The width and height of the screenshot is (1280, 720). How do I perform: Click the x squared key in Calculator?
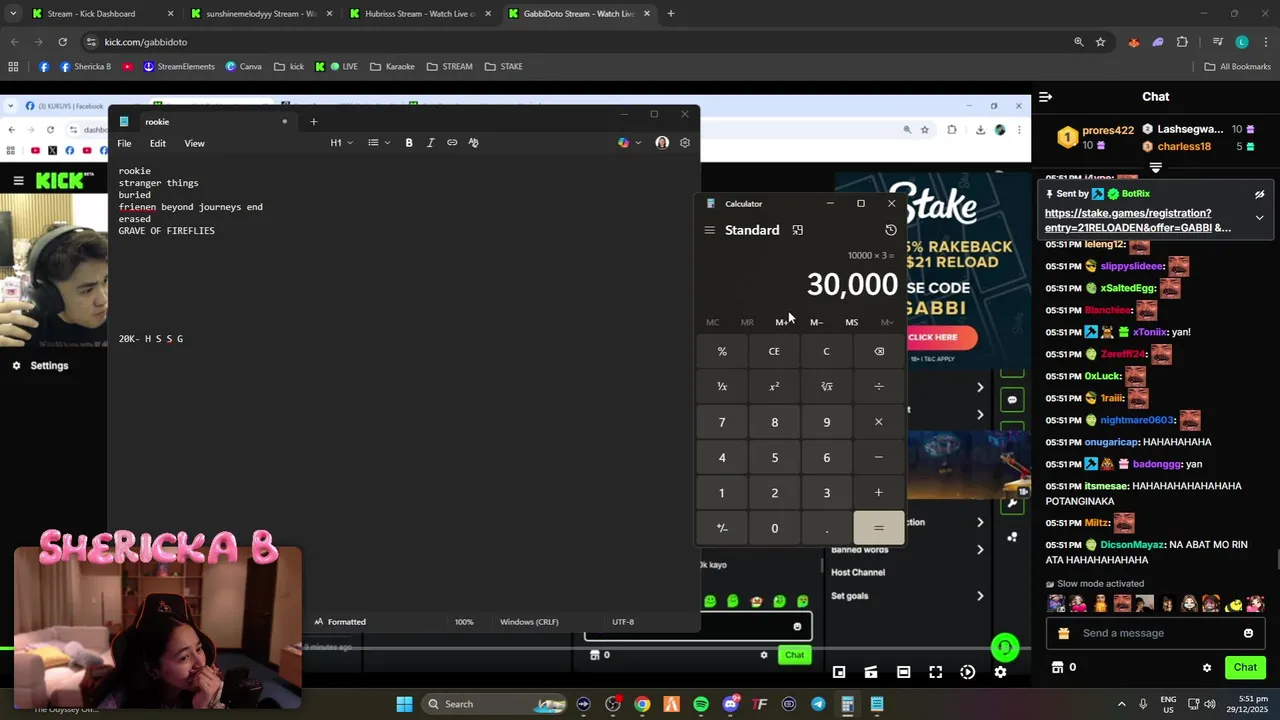774,386
